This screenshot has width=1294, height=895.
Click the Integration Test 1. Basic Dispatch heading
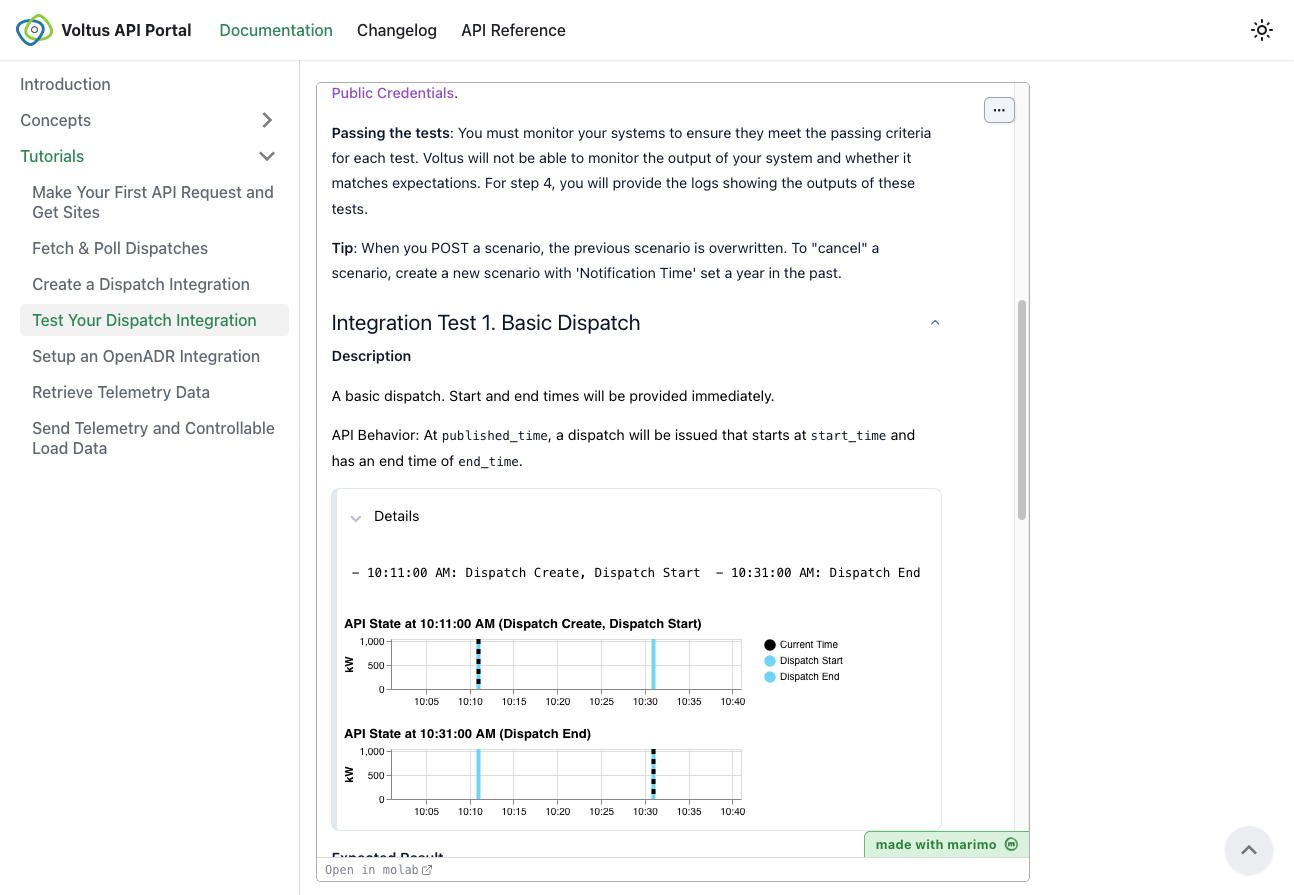(x=486, y=323)
